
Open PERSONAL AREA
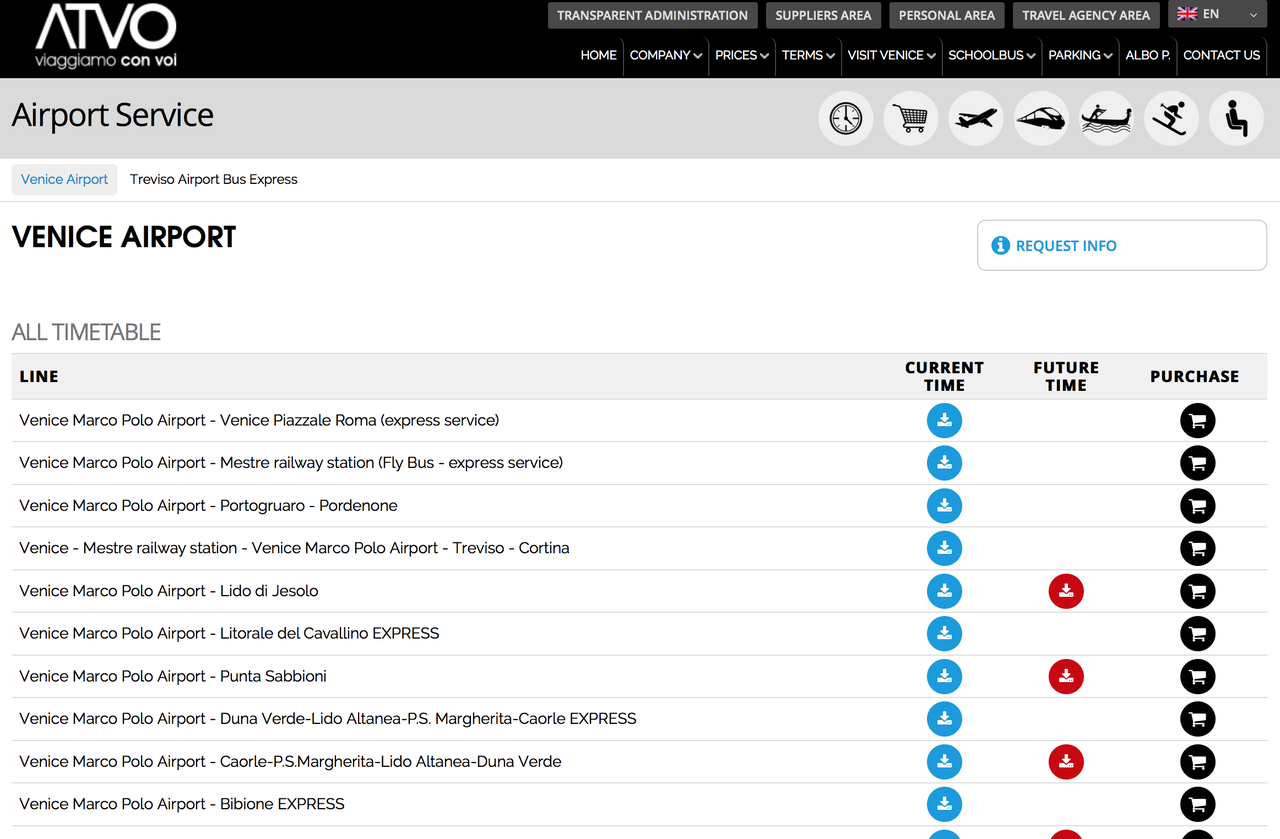click(x=947, y=15)
